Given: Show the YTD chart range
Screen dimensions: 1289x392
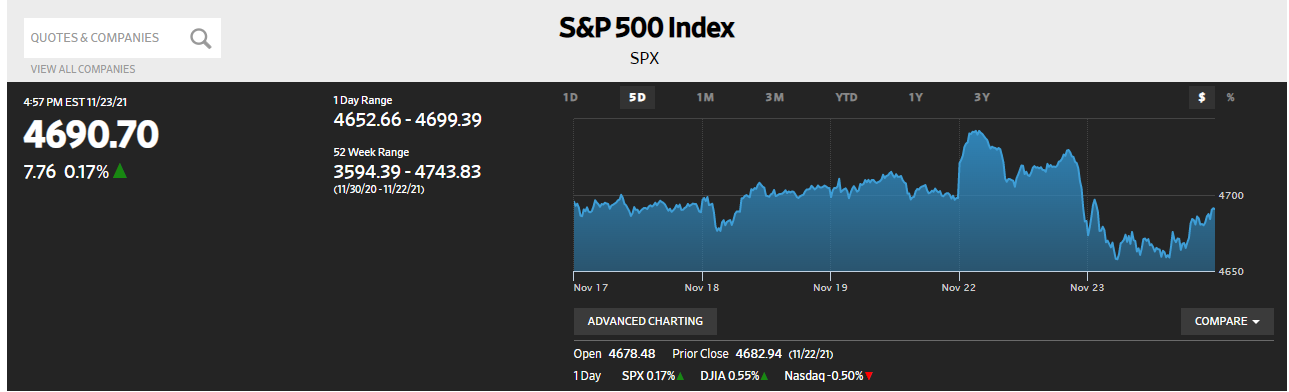Looking at the screenshot, I should coord(846,97).
